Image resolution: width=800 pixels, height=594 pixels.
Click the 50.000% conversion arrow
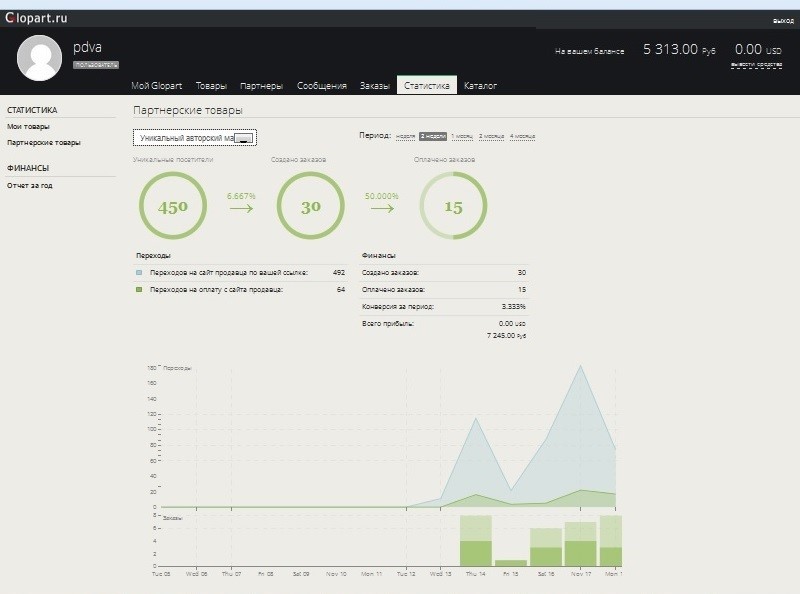(381, 209)
